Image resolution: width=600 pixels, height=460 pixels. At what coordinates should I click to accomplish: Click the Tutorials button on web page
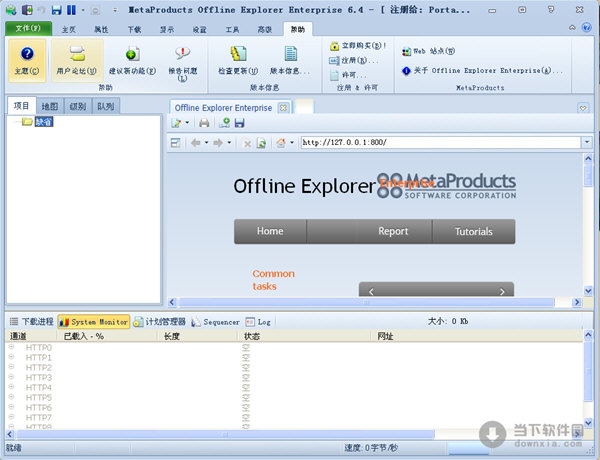474,231
